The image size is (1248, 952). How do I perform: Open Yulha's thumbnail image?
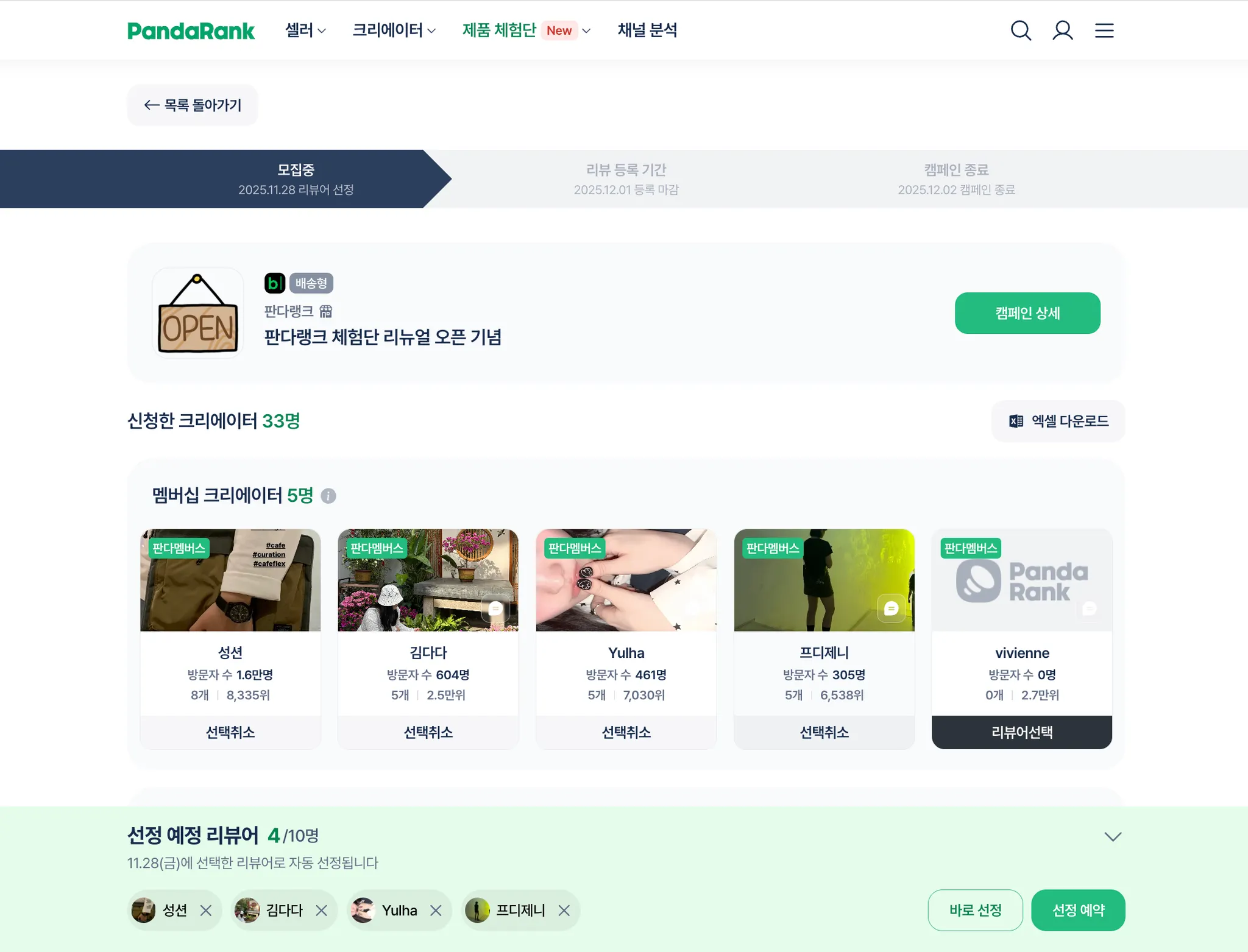[x=626, y=580]
